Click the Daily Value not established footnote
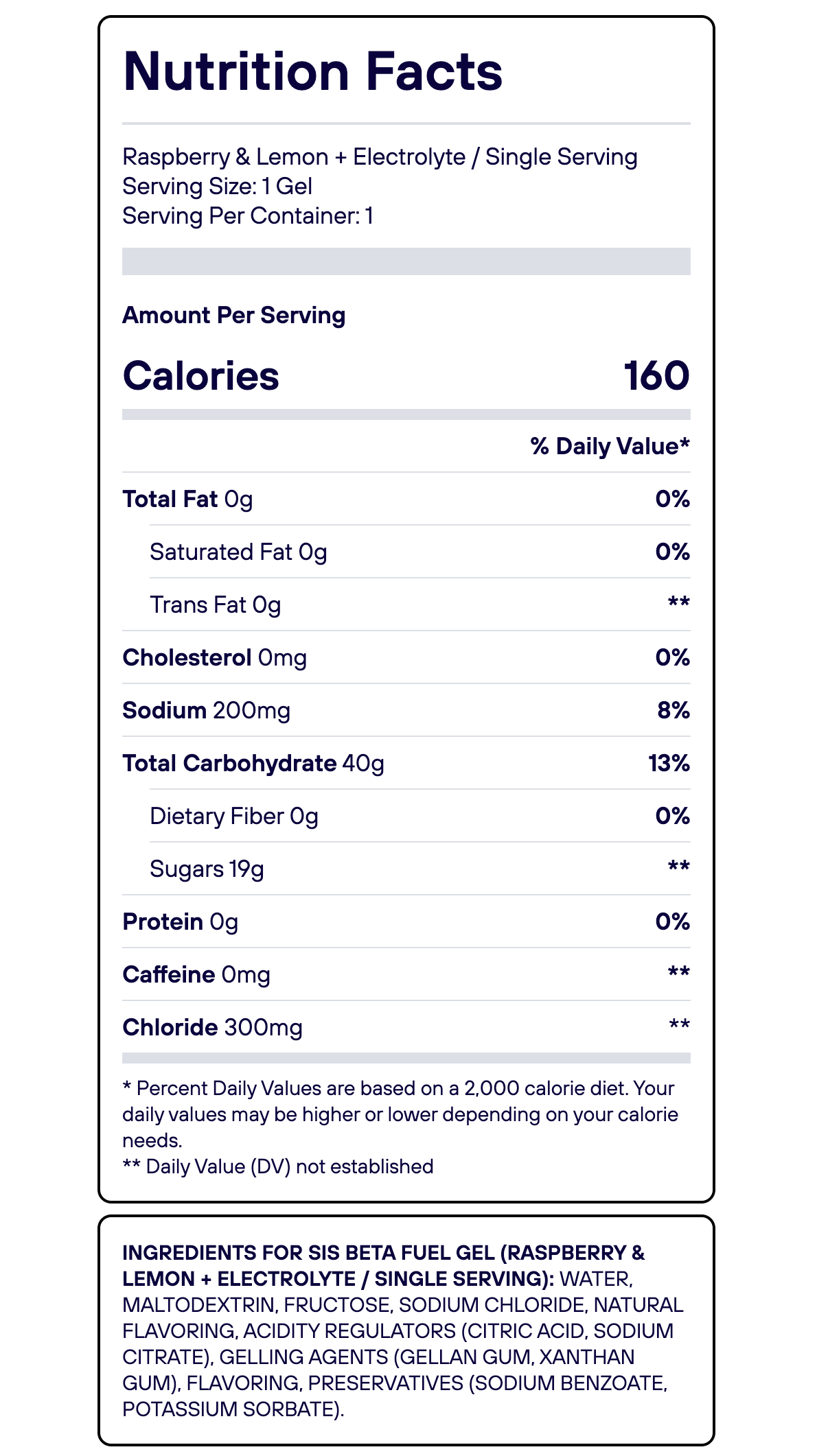This screenshot has height=1456, width=817. pos(278,1166)
